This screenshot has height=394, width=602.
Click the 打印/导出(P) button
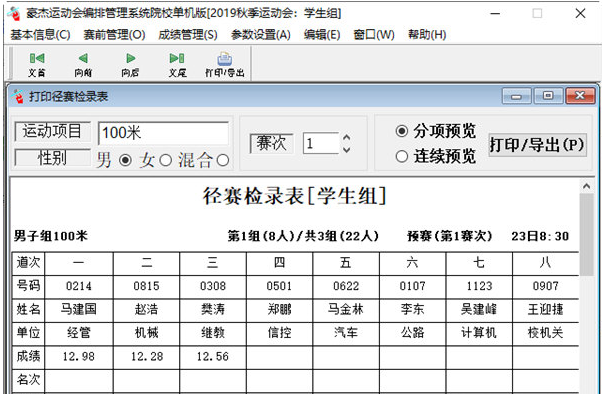click(x=537, y=145)
